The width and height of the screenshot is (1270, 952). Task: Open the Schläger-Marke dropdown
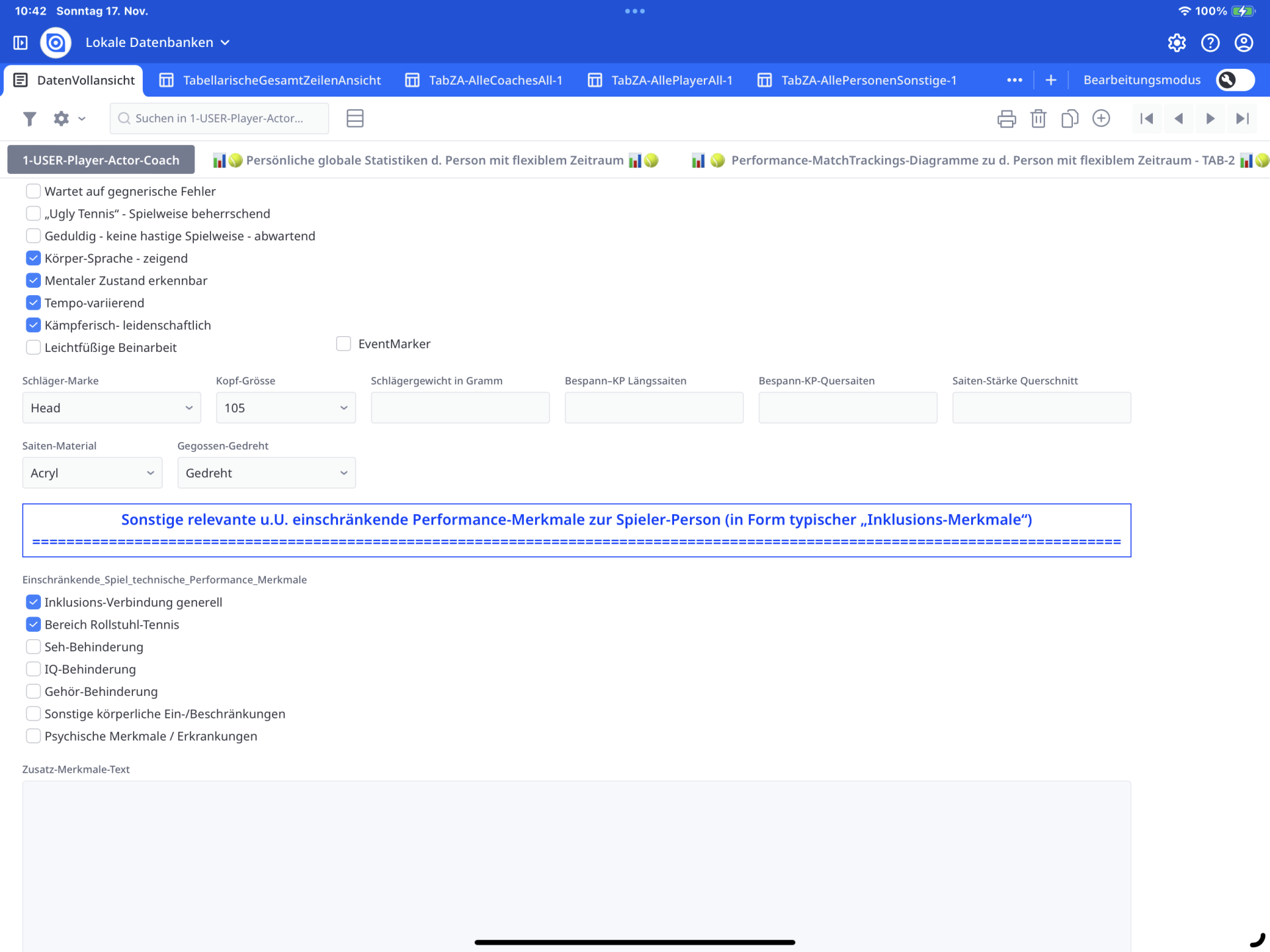click(111, 408)
